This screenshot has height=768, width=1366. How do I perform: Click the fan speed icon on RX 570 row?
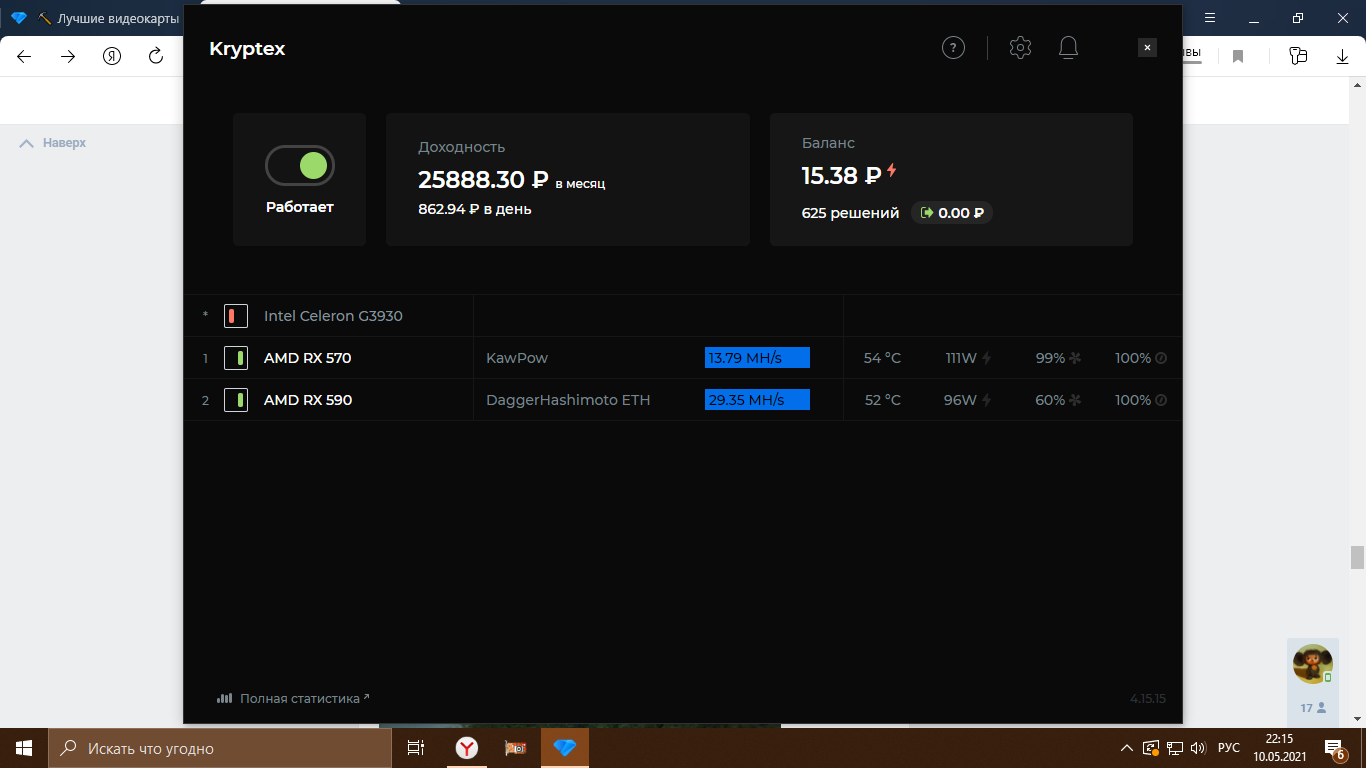click(1076, 358)
